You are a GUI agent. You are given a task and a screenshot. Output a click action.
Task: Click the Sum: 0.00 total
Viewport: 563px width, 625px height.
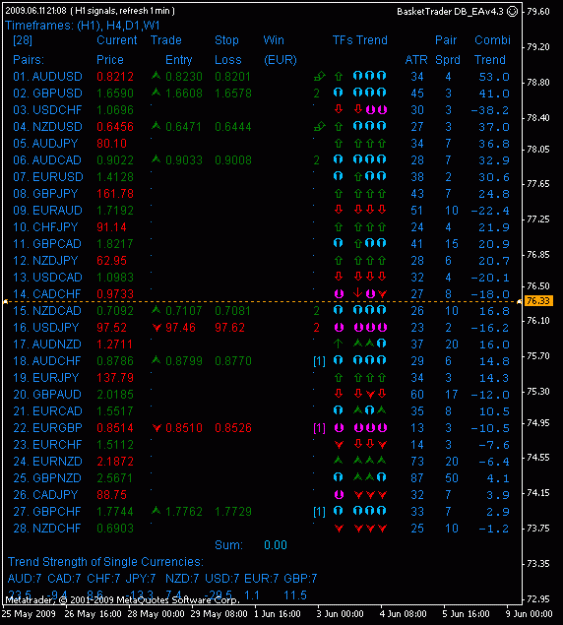click(251, 545)
